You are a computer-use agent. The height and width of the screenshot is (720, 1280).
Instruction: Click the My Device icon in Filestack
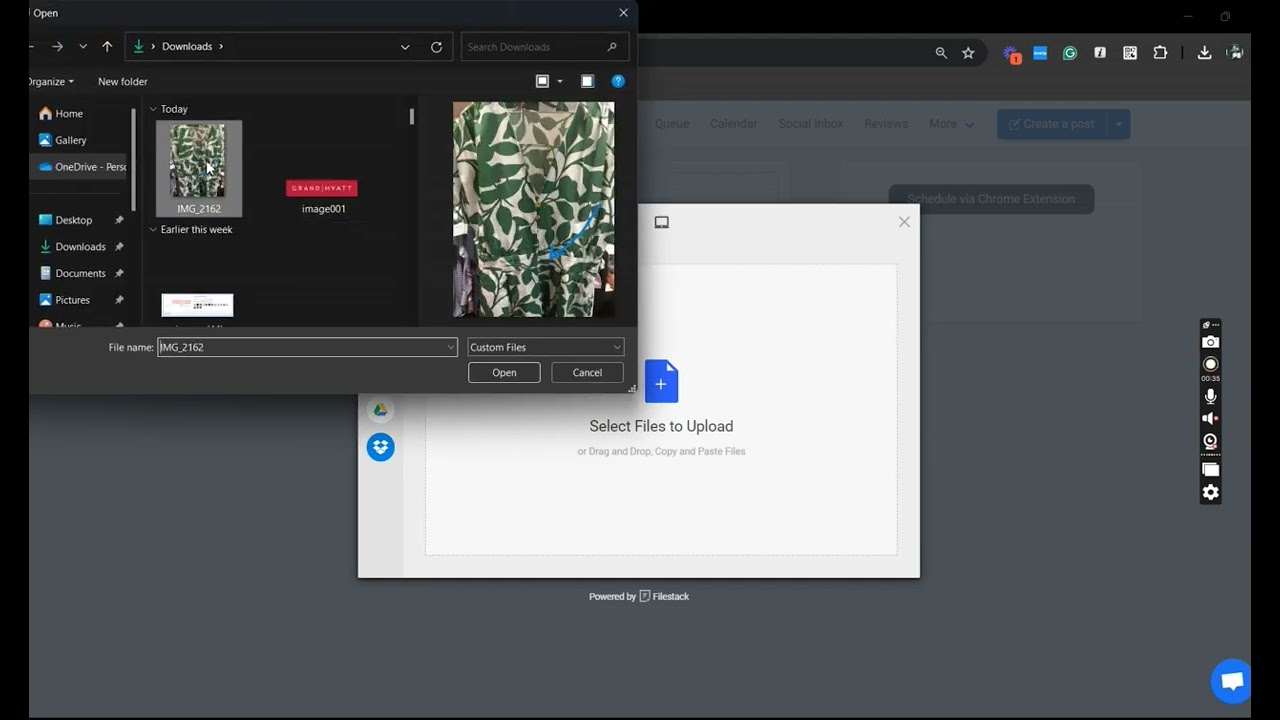point(661,222)
